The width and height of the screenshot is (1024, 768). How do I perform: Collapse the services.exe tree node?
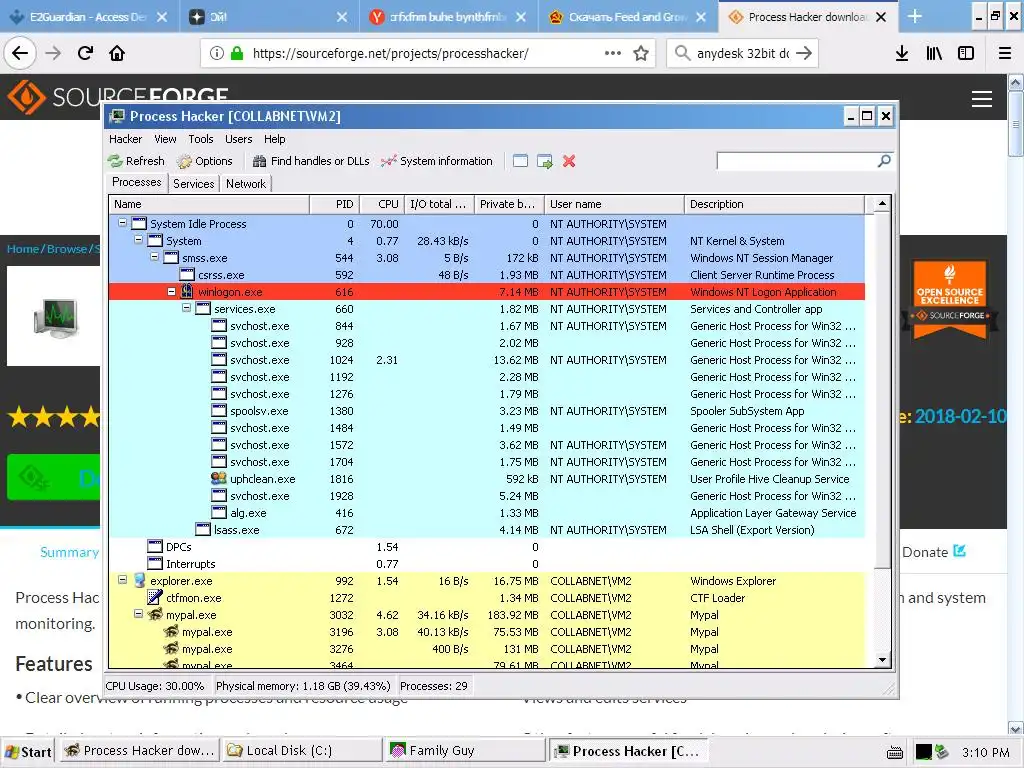[x=187, y=308]
